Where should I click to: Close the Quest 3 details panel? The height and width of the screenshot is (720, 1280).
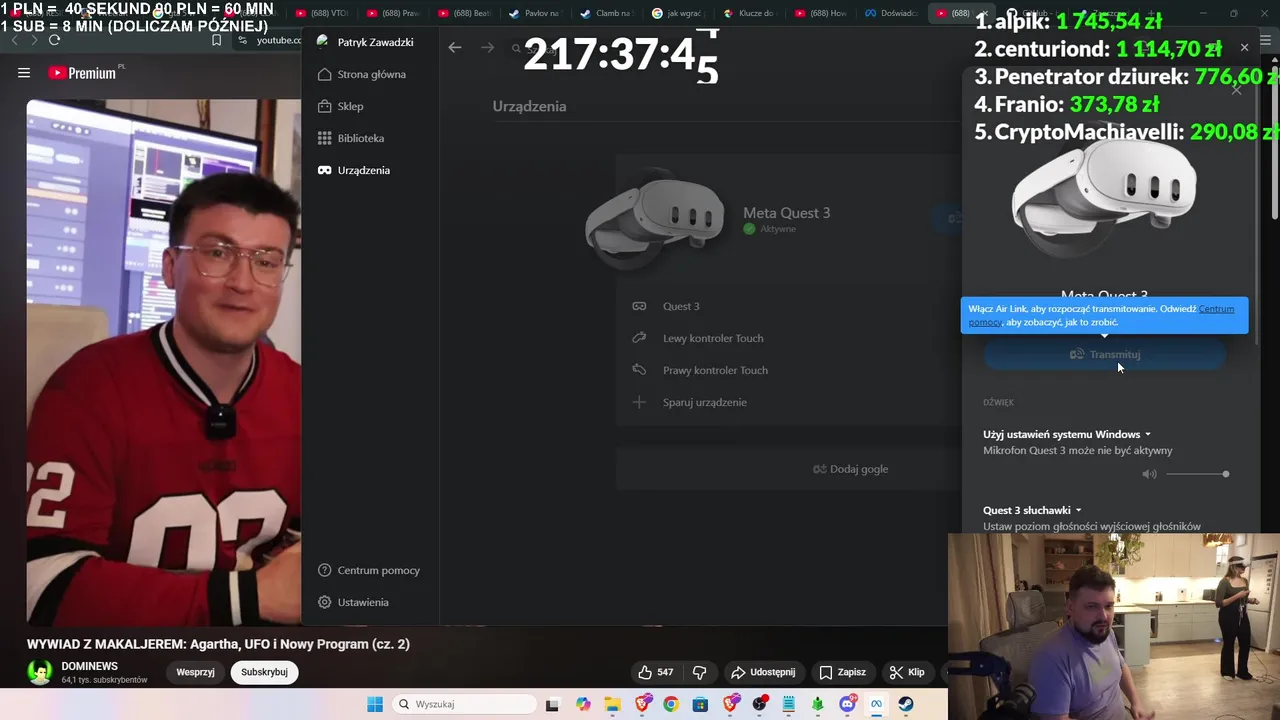point(1236,89)
